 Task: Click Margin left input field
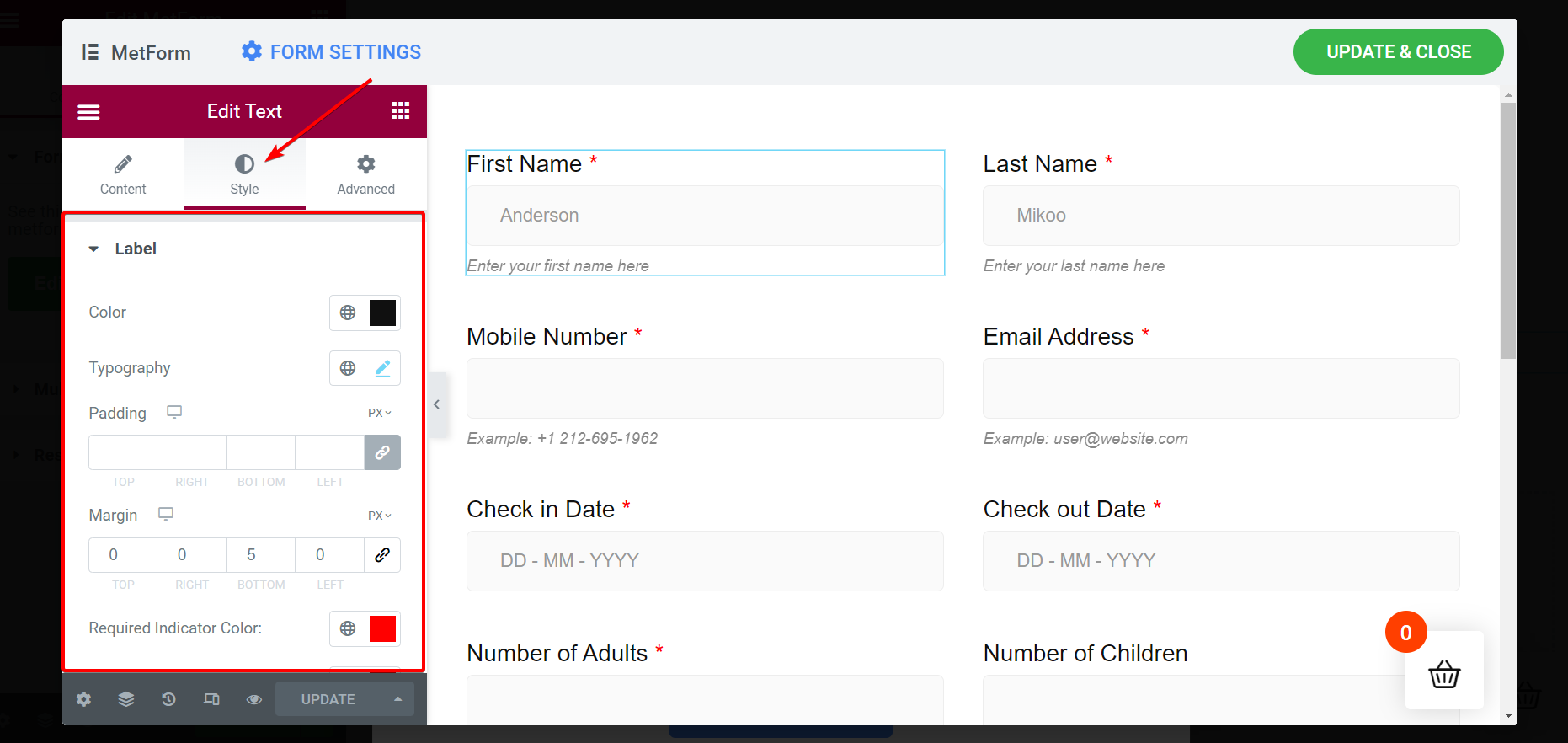tap(330, 555)
